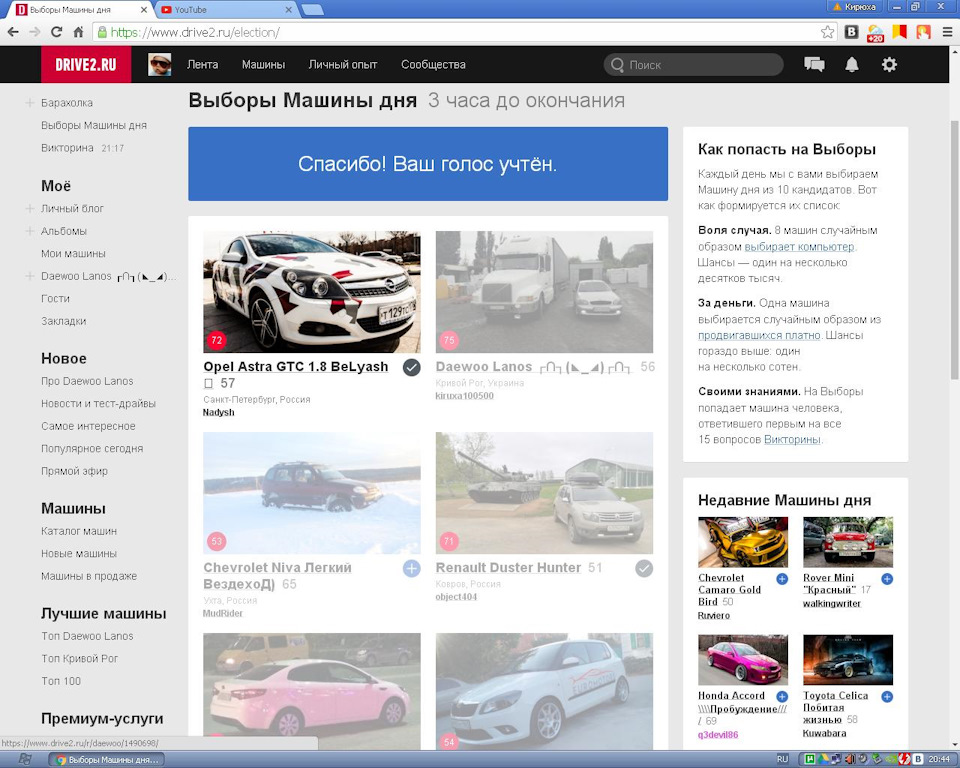Add Rover Mini with plus icon

(x=887, y=579)
